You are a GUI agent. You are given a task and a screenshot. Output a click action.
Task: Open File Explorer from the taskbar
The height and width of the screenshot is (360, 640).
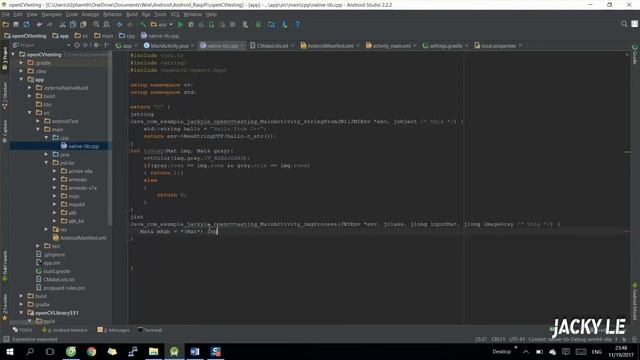coord(153,351)
